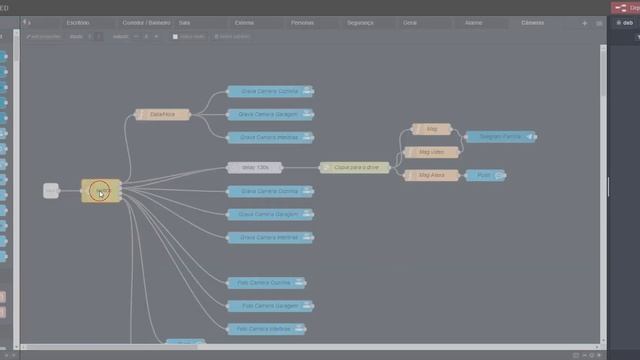
Task: Select Grava Camera Interfone node wired to switch
Action: [x=270, y=238]
